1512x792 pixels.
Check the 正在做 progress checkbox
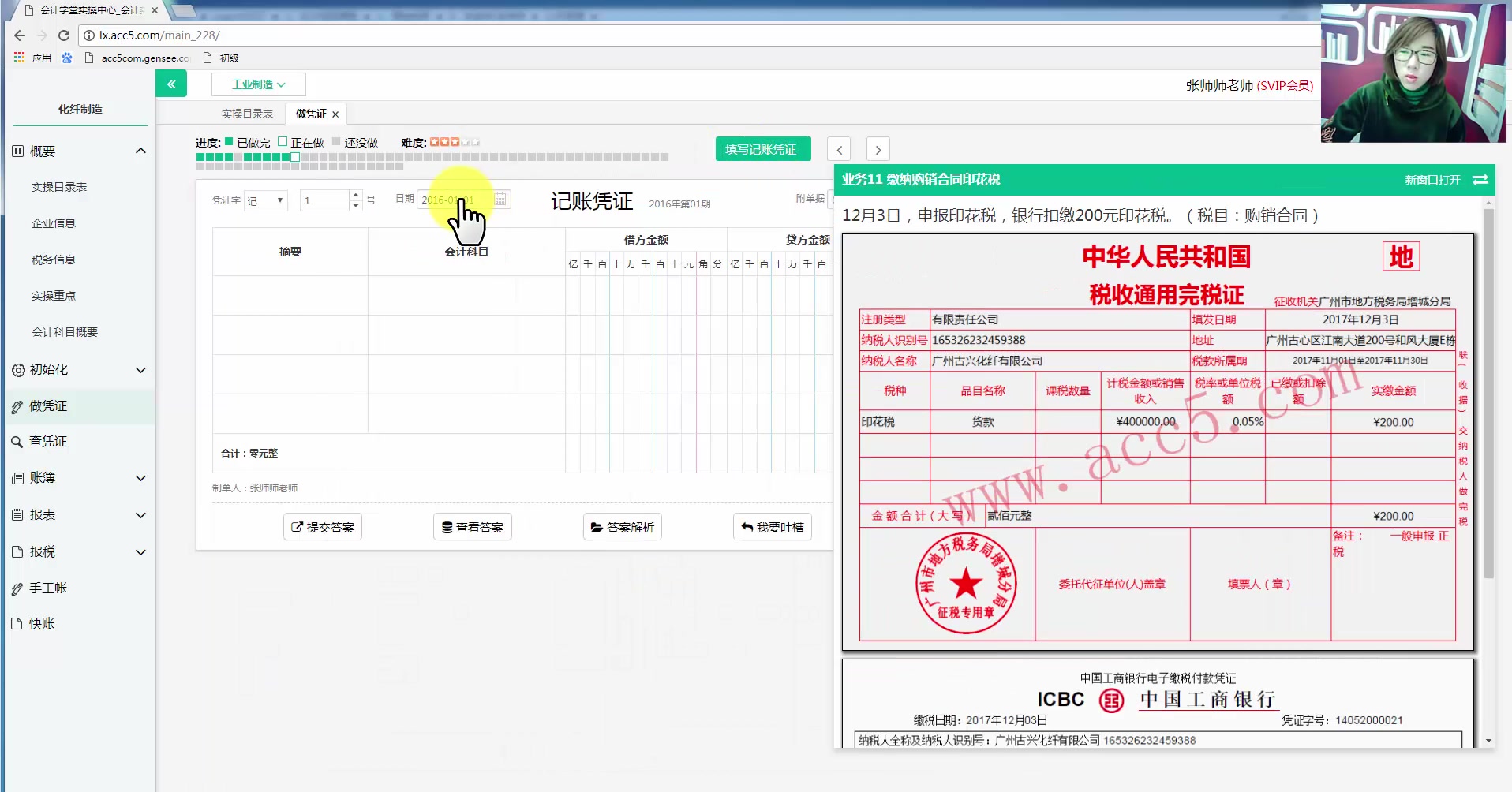[x=283, y=142]
